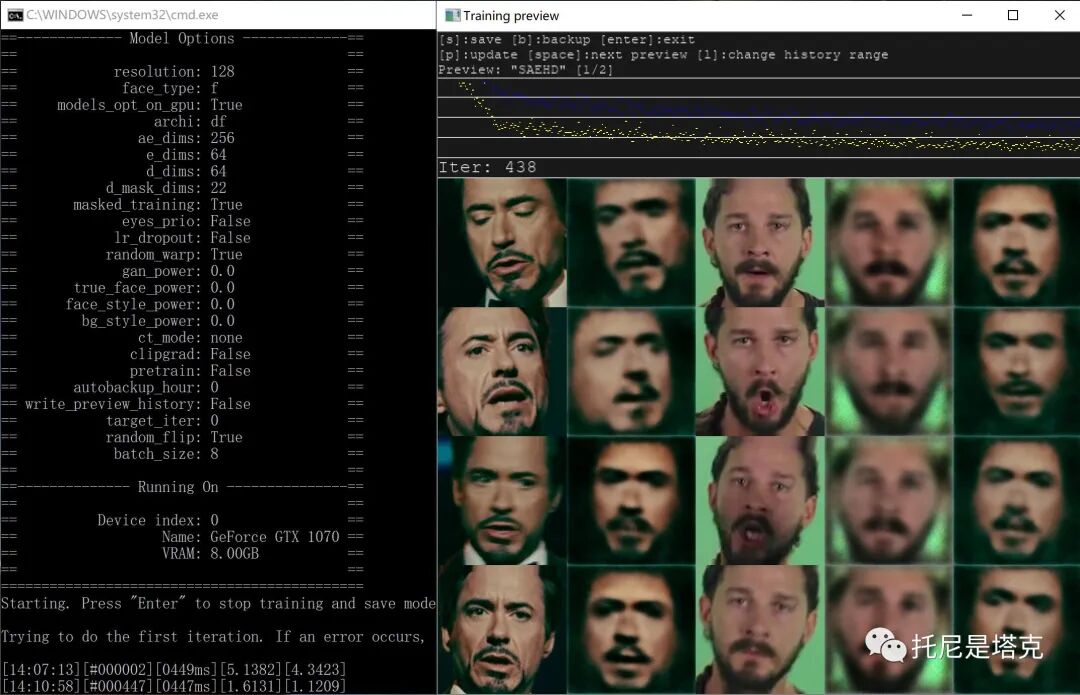Click the 'Trying to do the first iteration' line
Screen dimensions: 1080x695
point(214,636)
